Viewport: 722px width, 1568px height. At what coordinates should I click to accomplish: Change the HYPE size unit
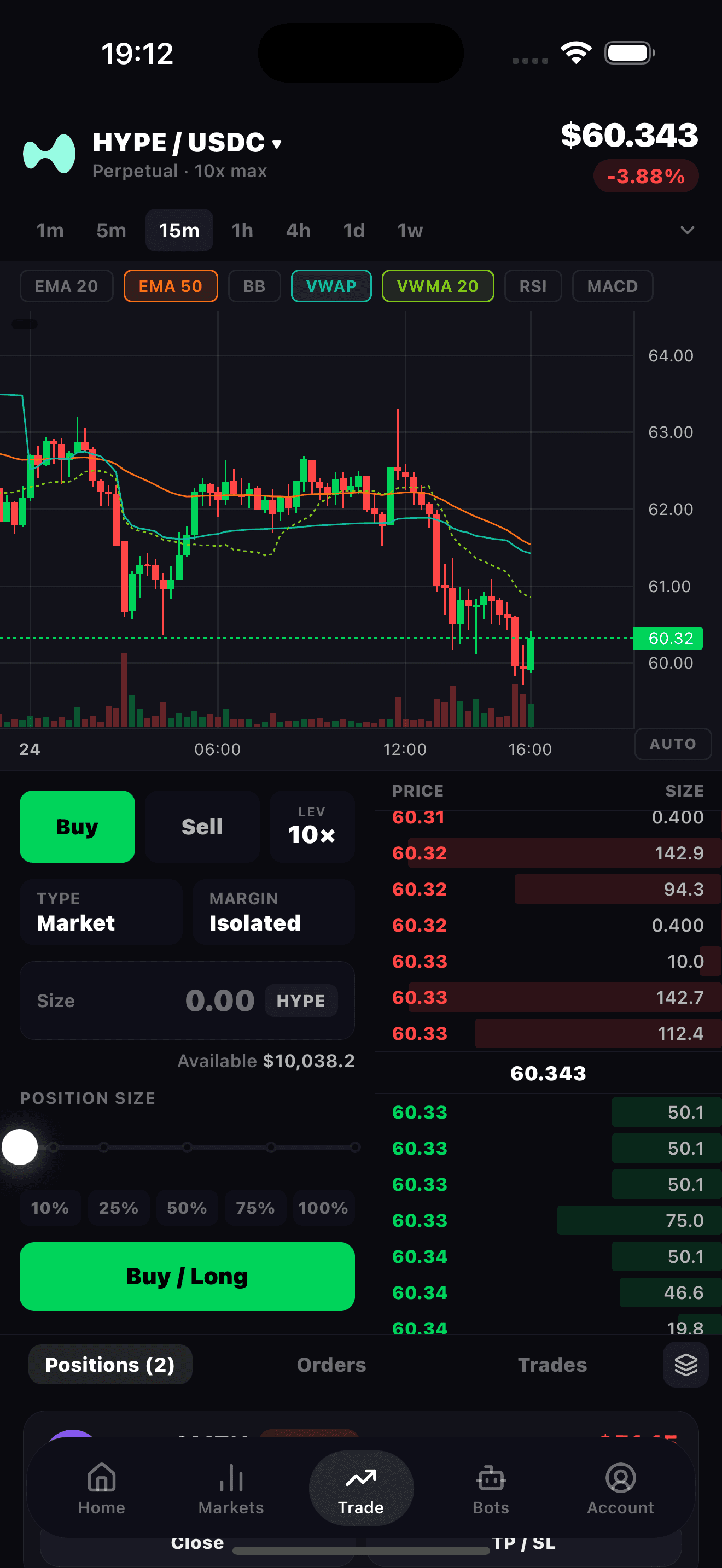(x=301, y=1001)
